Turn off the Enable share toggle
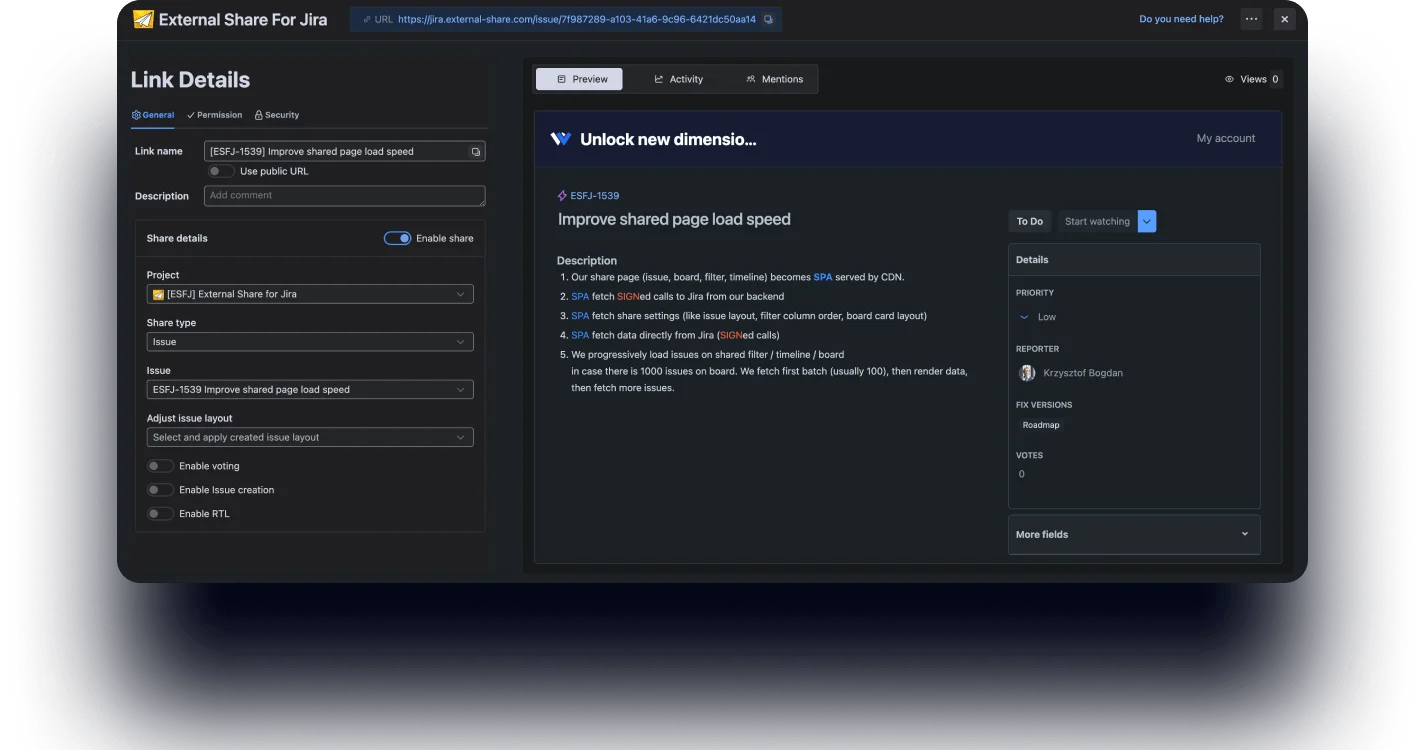1425x750 pixels. pos(398,238)
